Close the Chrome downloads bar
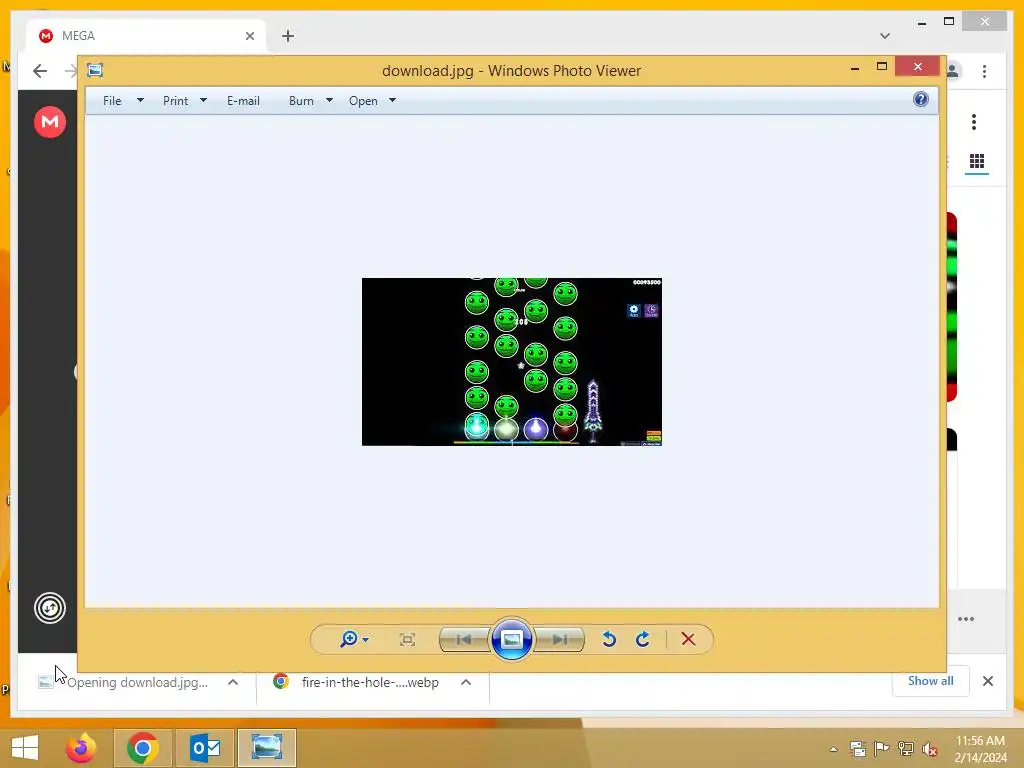Image resolution: width=1024 pixels, height=768 pixels. (987, 681)
